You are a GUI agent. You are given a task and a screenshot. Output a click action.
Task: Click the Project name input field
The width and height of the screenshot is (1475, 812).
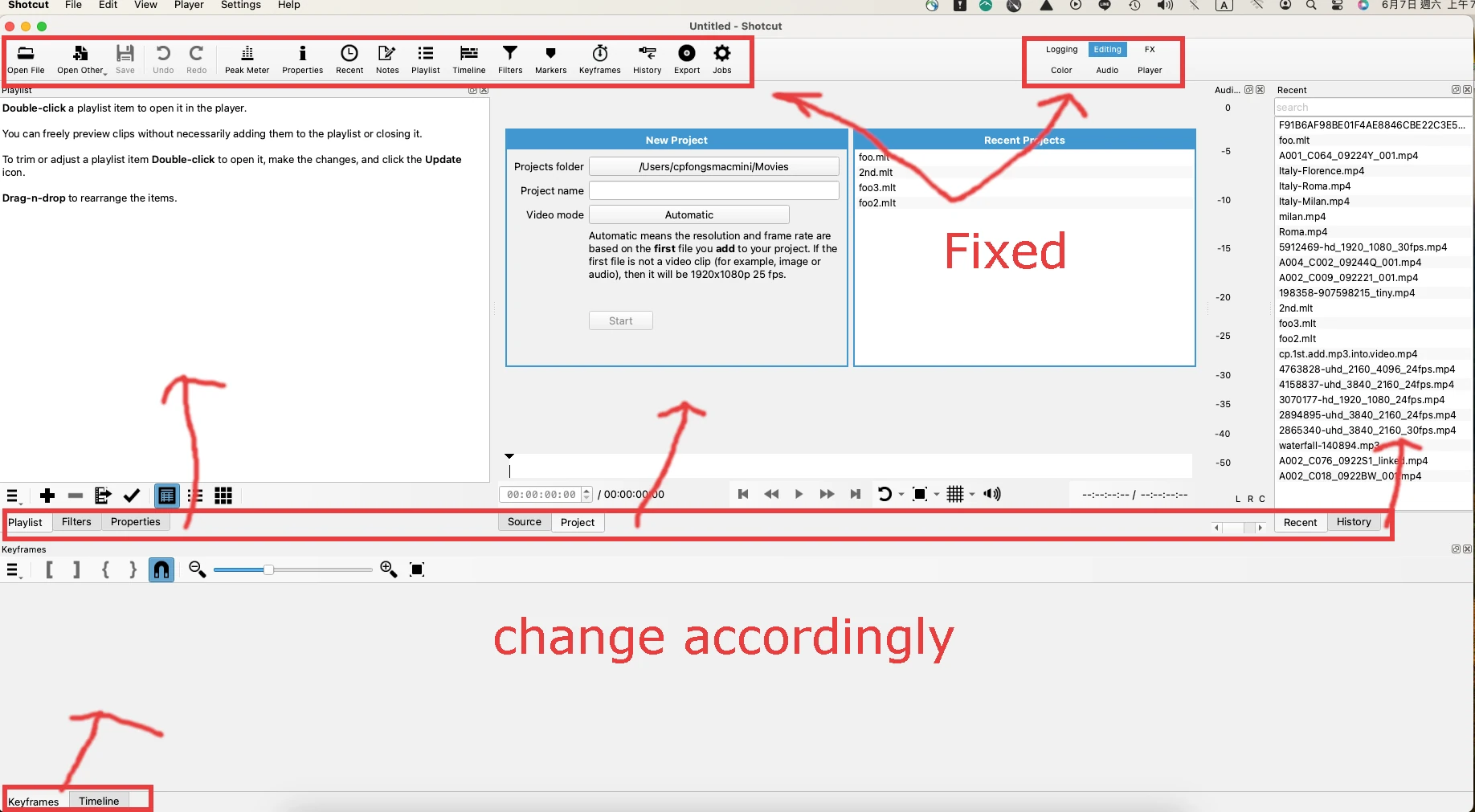[713, 190]
